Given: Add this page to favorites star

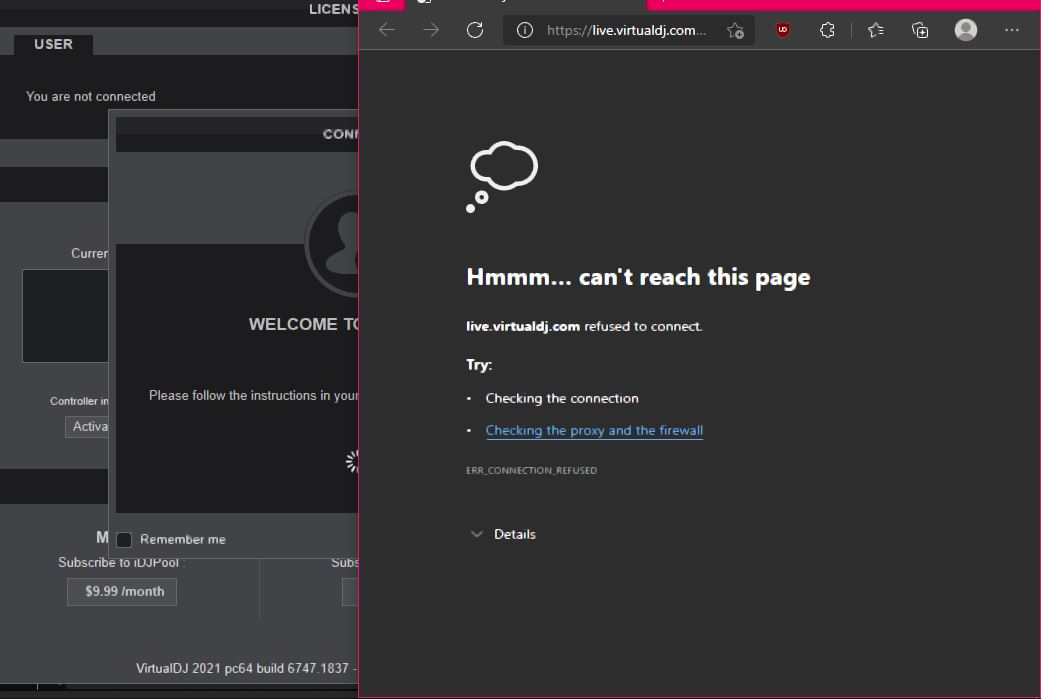Looking at the screenshot, I should coord(735,31).
